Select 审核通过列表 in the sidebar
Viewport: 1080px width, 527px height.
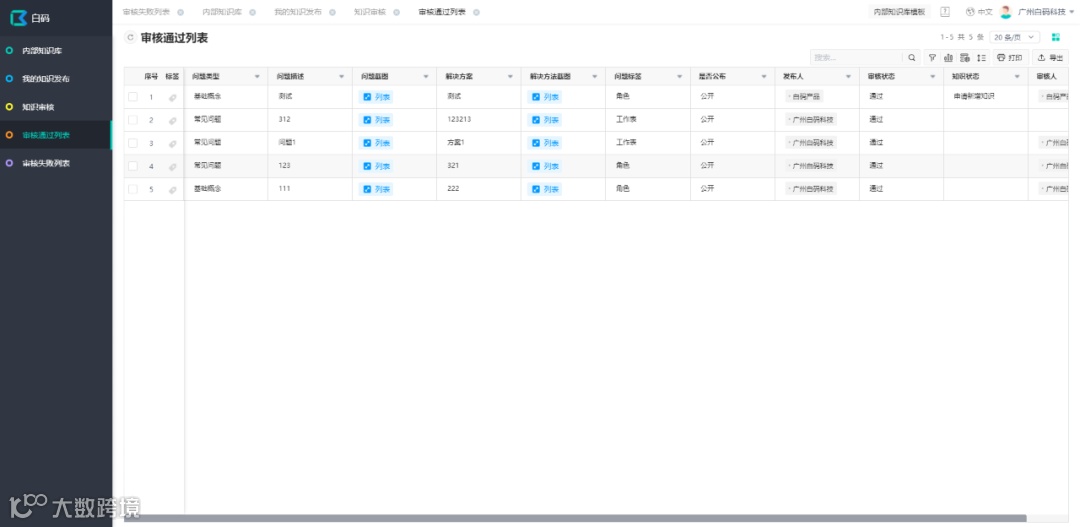click(56, 135)
